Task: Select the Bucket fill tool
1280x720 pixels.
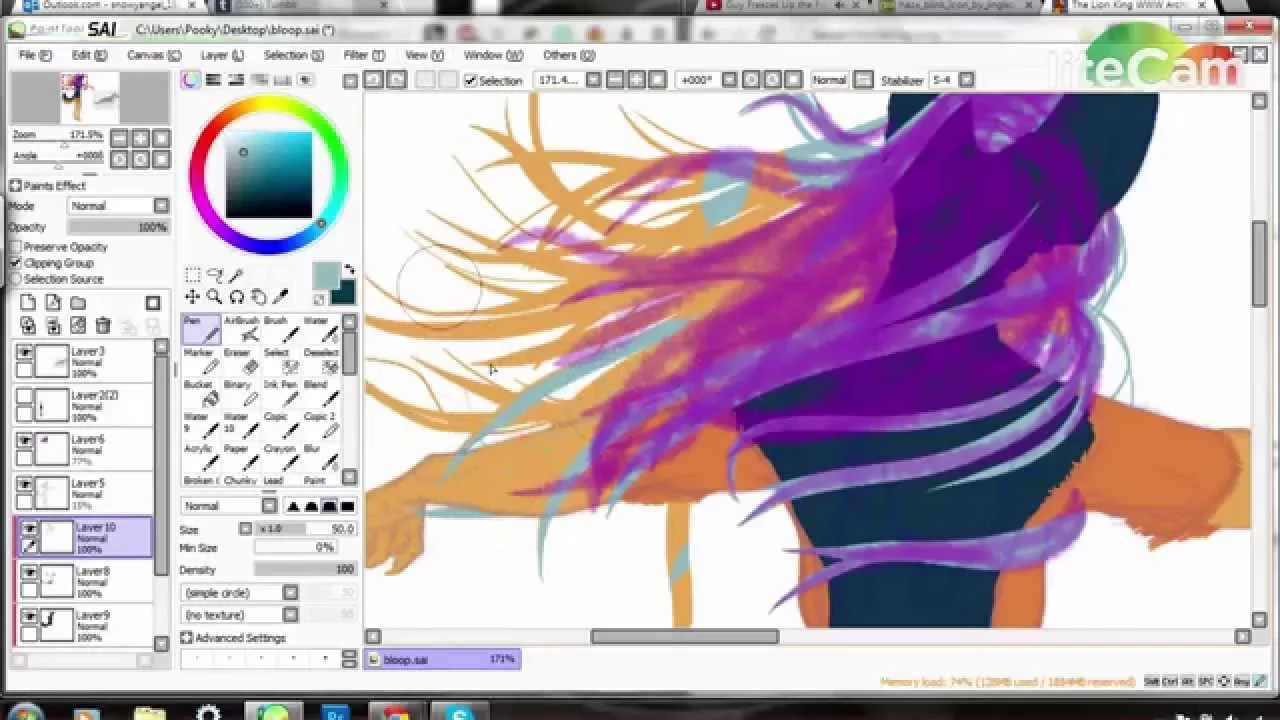Action: pyautogui.click(x=201, y=394)
